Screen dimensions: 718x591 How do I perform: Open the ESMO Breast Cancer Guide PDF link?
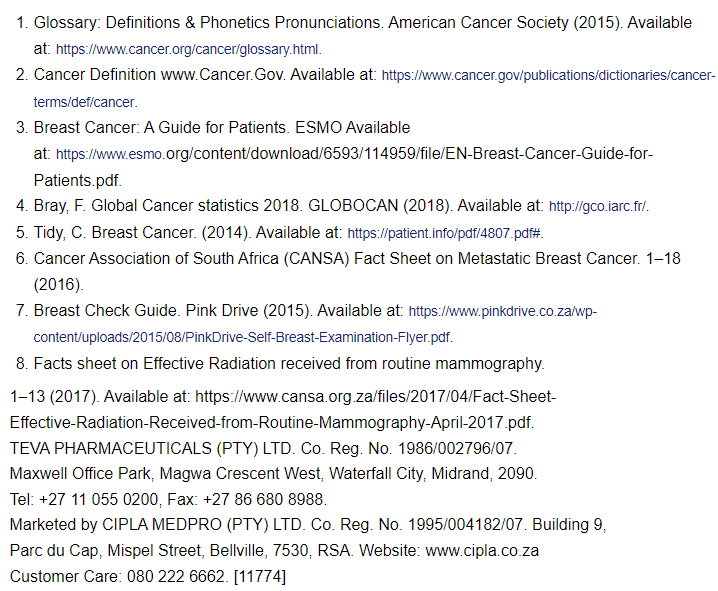354,155
